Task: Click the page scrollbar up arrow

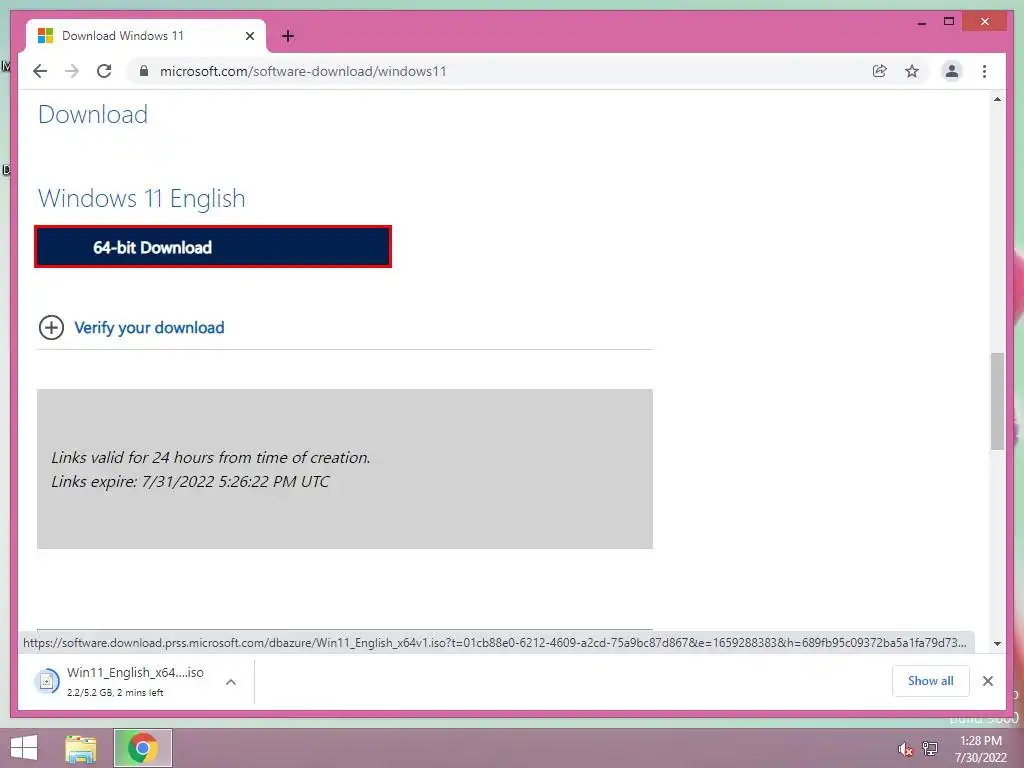Action: [x=997, y=99]
